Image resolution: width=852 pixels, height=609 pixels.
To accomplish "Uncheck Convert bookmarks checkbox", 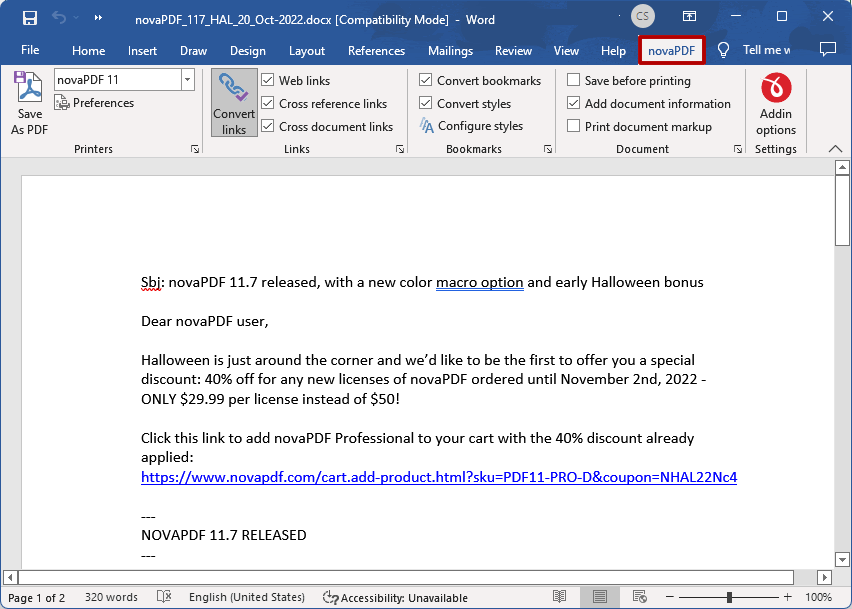I will [x=425, y=80].
